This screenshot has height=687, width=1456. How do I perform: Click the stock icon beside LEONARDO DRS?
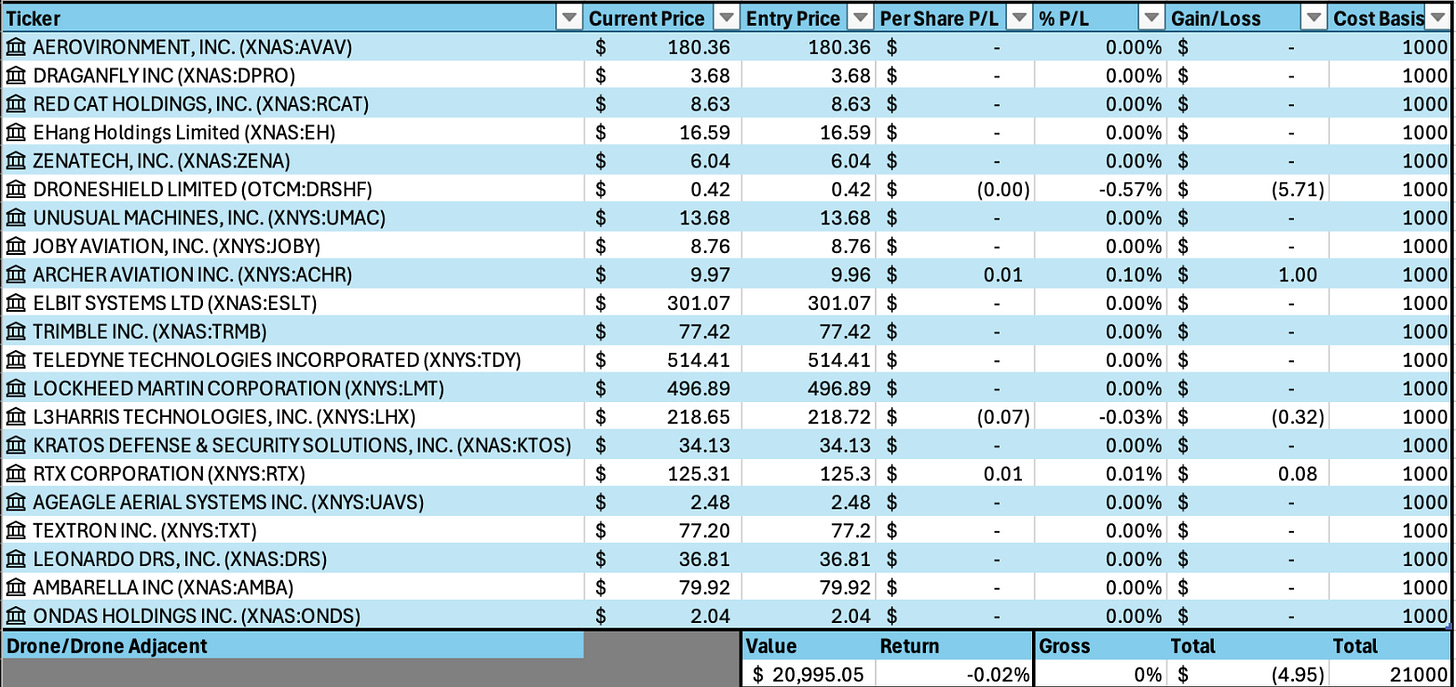[x=15, y=559]
